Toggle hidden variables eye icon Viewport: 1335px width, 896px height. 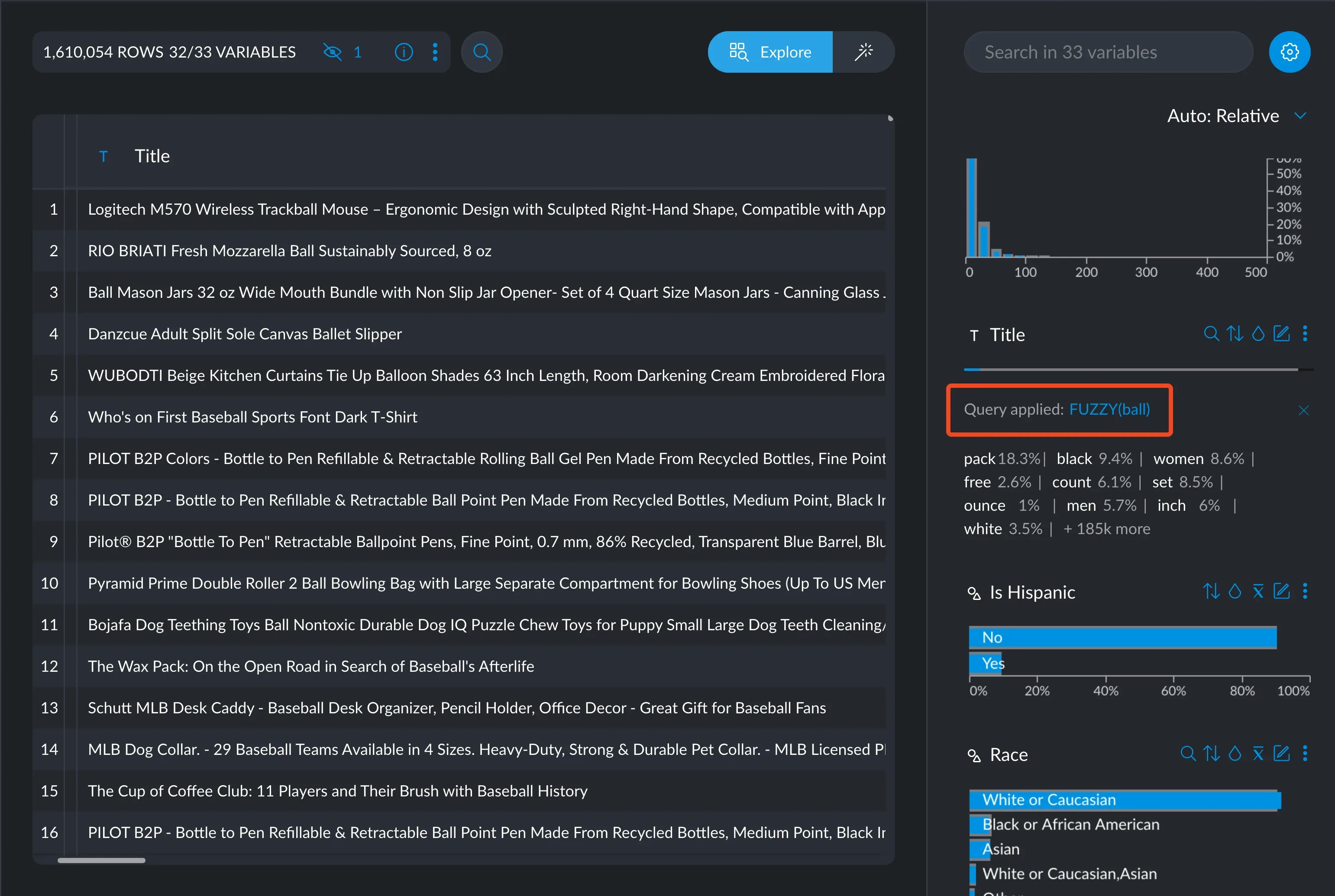(333, 52)
